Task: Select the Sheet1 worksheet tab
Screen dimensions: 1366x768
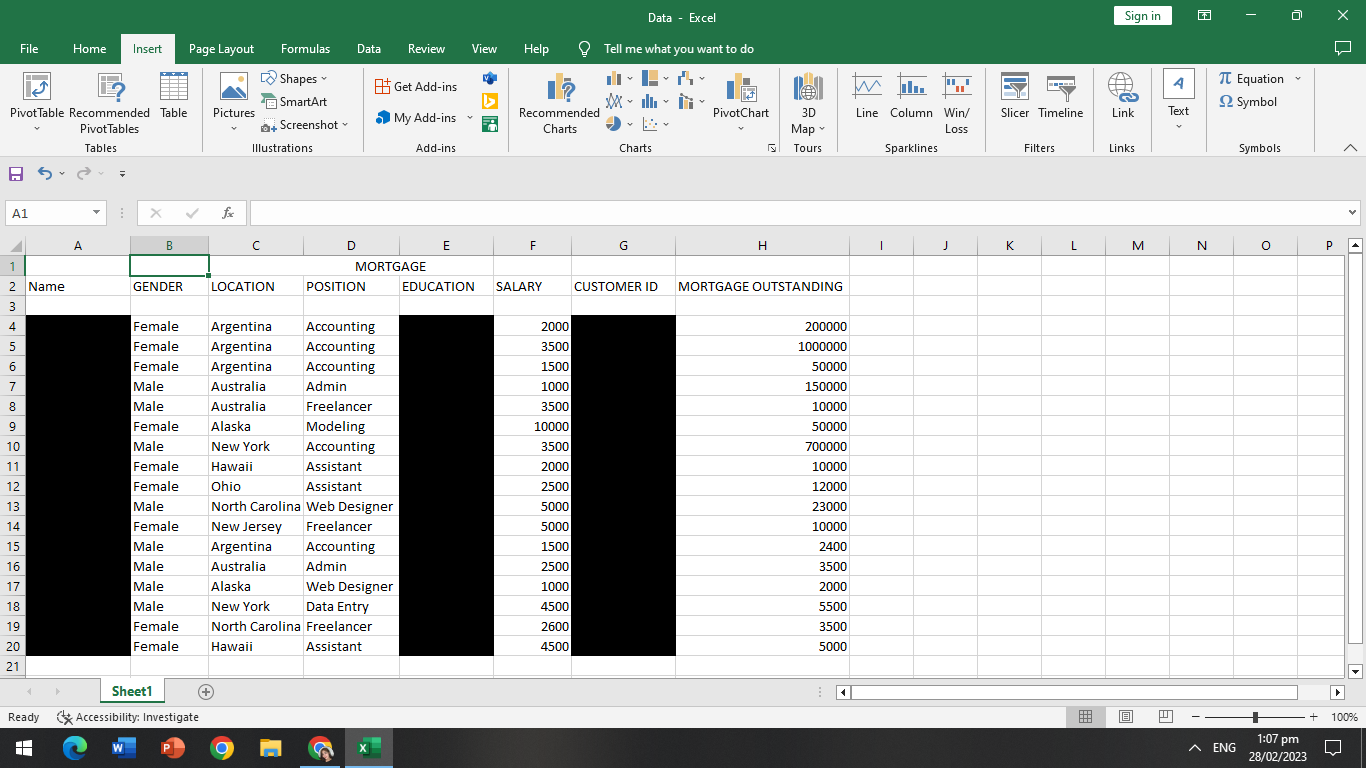Action: [x=132, y=691]
